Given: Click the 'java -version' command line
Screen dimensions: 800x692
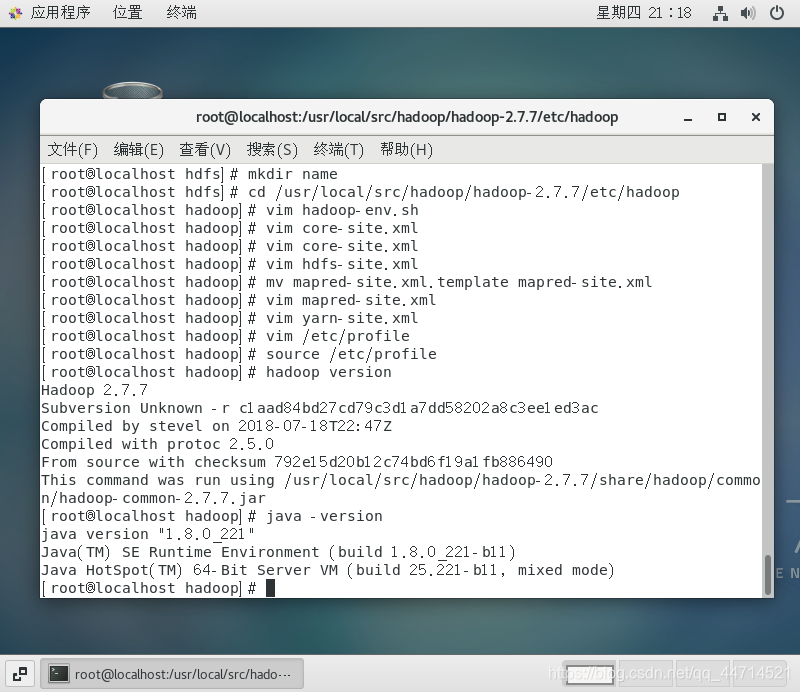Looking at the screenshot, I should click(x=212, y=516).
